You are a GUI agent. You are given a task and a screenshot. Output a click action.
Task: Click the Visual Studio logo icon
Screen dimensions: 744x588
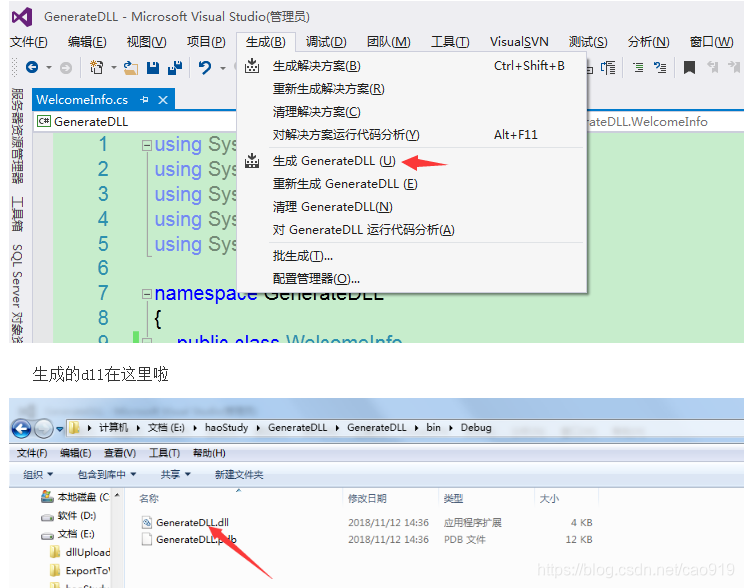22,17
